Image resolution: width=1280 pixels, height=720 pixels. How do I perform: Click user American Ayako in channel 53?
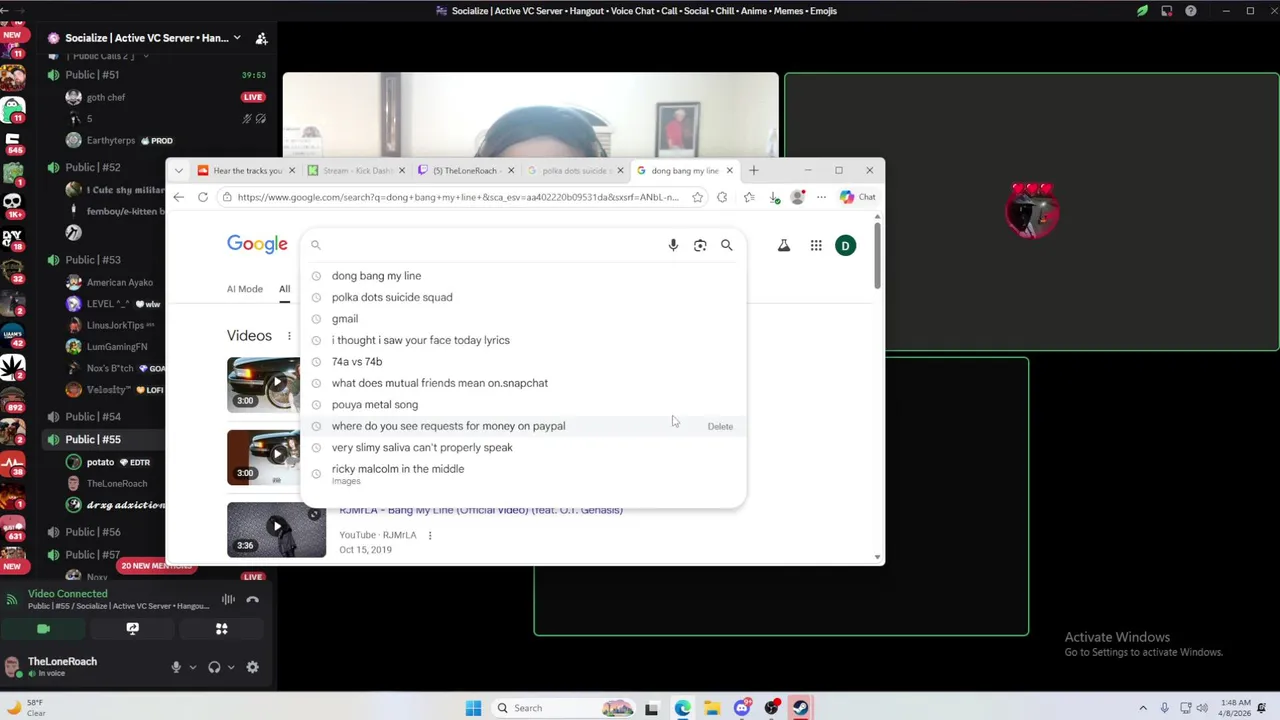(x=119, y=282)
